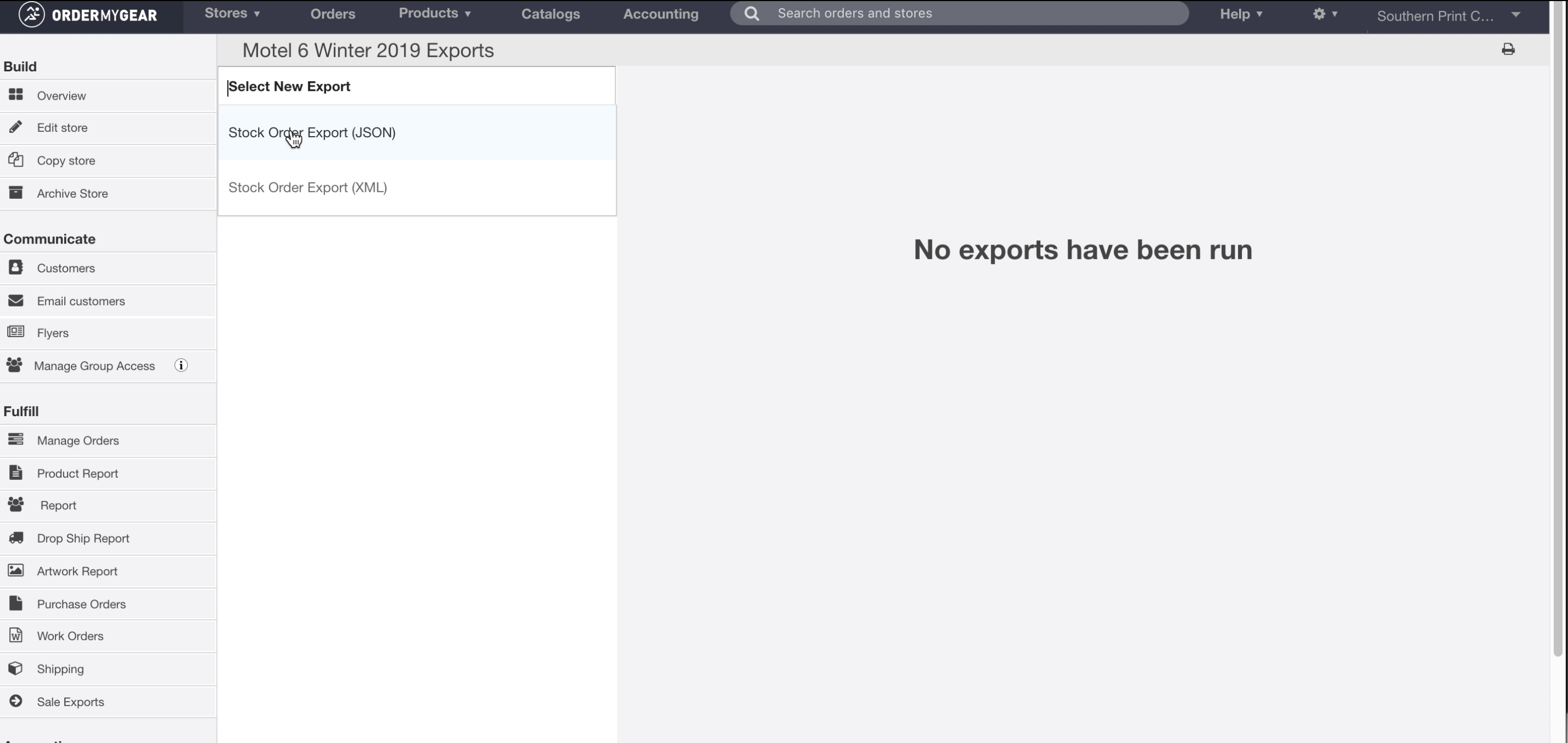Click the print icon at top right
This screenshot has width=1568, height=743.
point(1508,50)
